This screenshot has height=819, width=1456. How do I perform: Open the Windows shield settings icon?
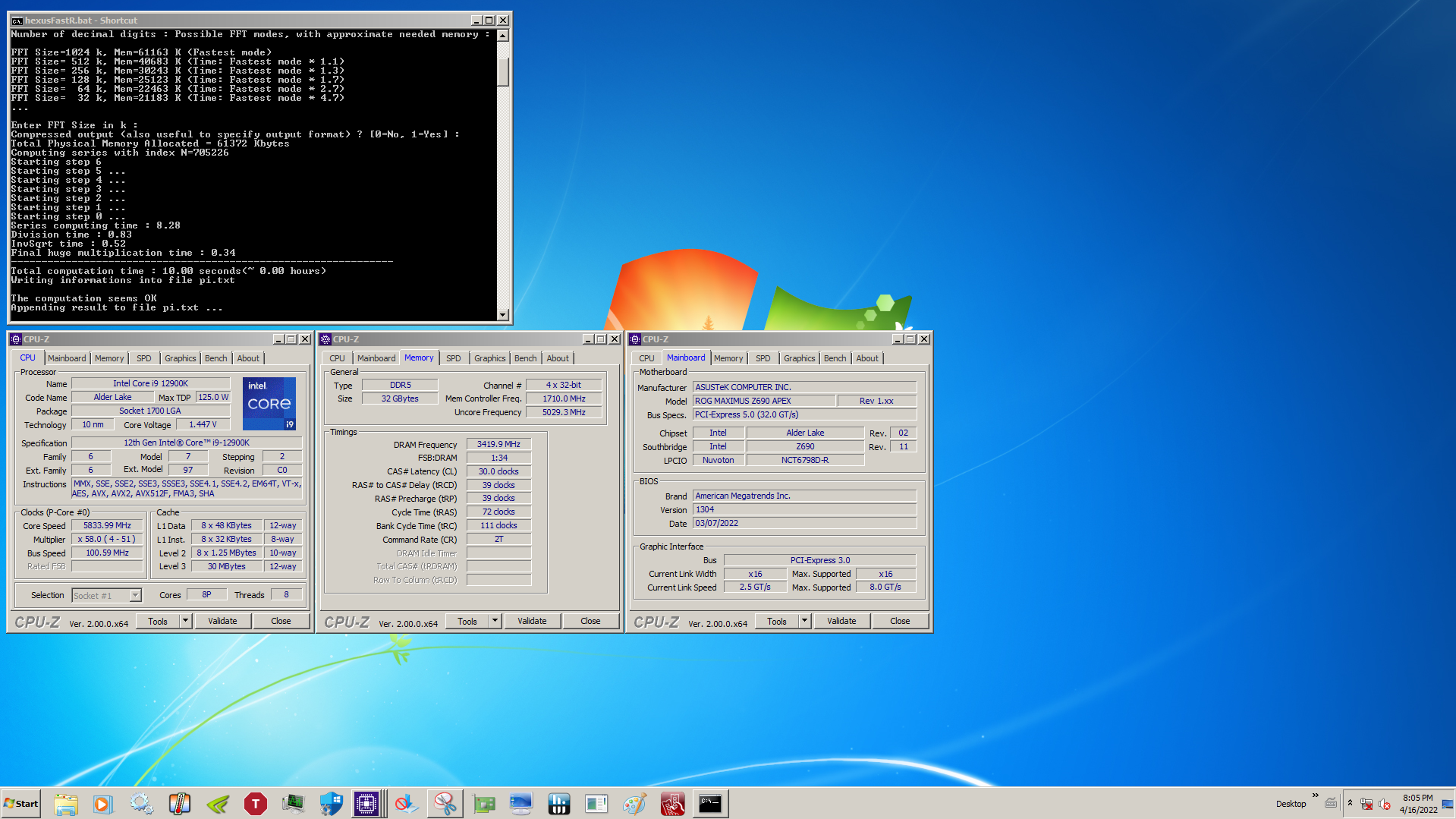coord(332,804)
